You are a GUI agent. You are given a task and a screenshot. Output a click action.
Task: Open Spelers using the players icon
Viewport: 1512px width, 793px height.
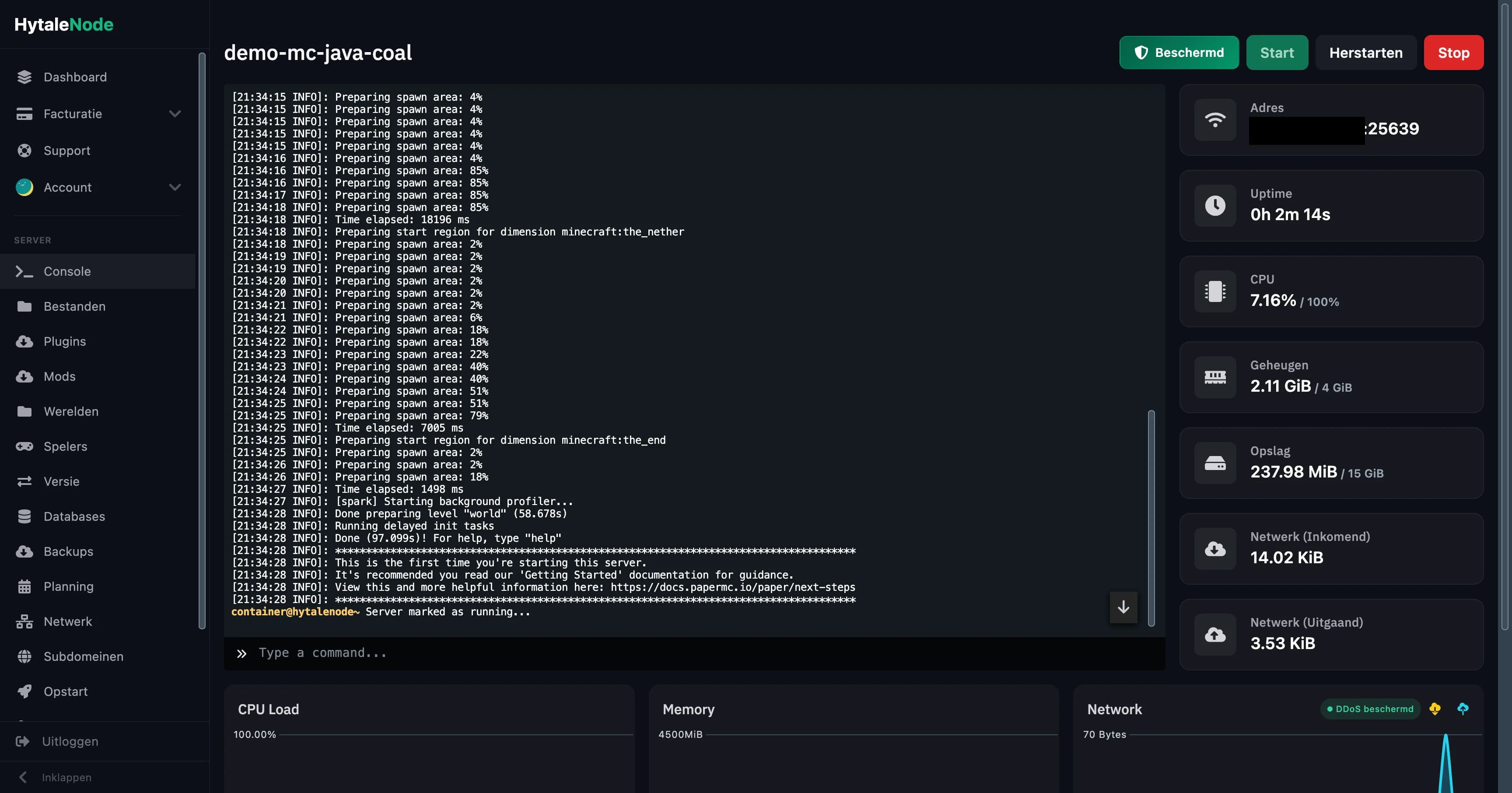pyautogui.click(x=24, y=446)
